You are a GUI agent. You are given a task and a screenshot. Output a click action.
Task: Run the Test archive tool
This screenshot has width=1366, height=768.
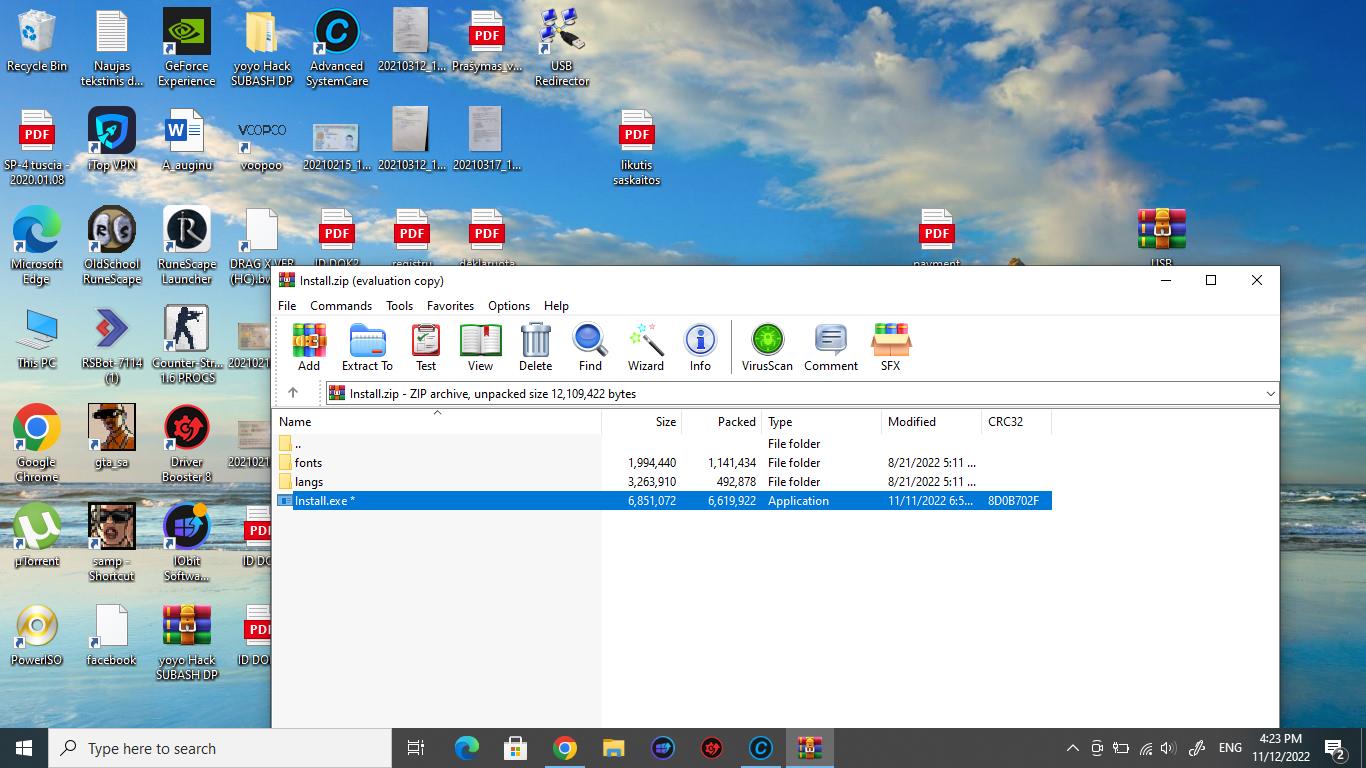click(426, 346)
